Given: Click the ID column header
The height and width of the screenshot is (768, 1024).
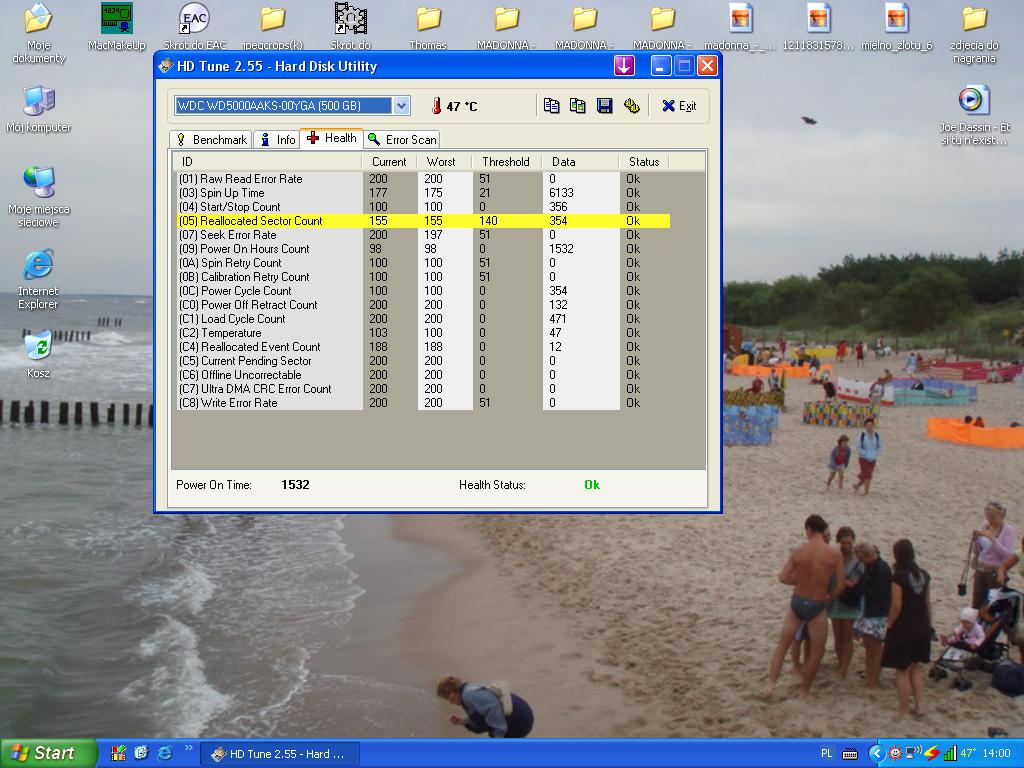Looking at the screenshot, I should coord(267,161).
